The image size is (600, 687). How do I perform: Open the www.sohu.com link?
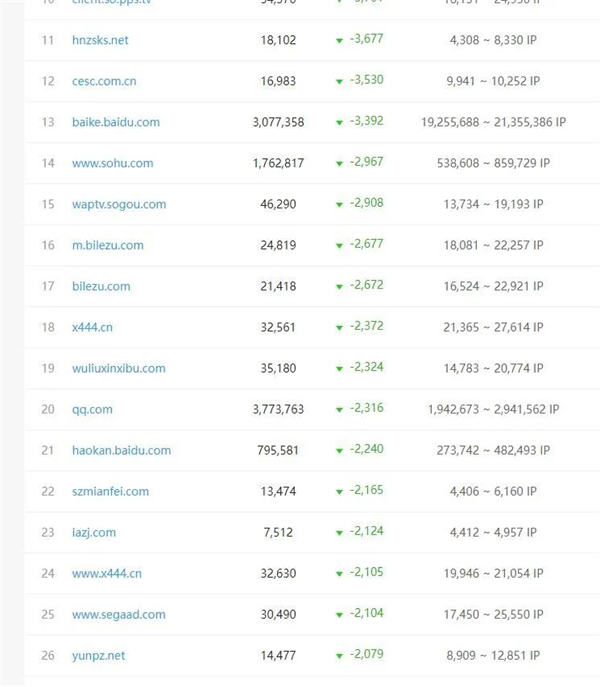click(112, 163)
